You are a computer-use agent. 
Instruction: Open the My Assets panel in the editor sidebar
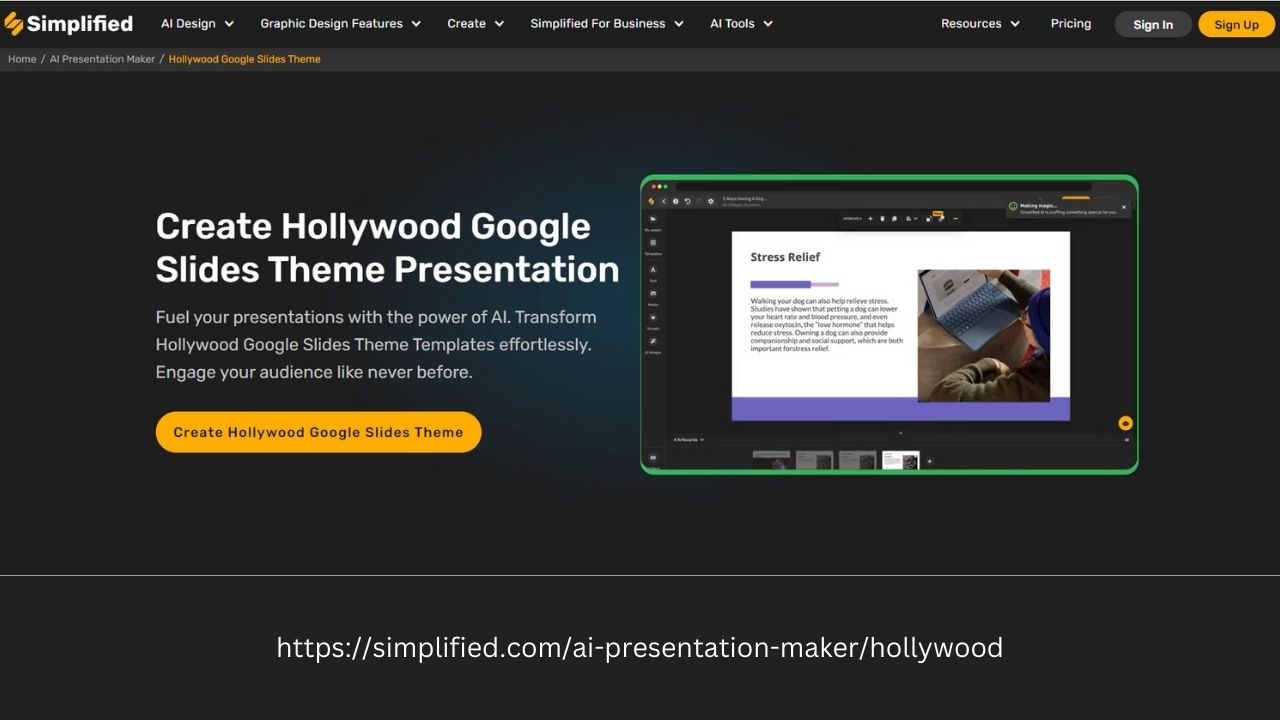click(653, 220)
